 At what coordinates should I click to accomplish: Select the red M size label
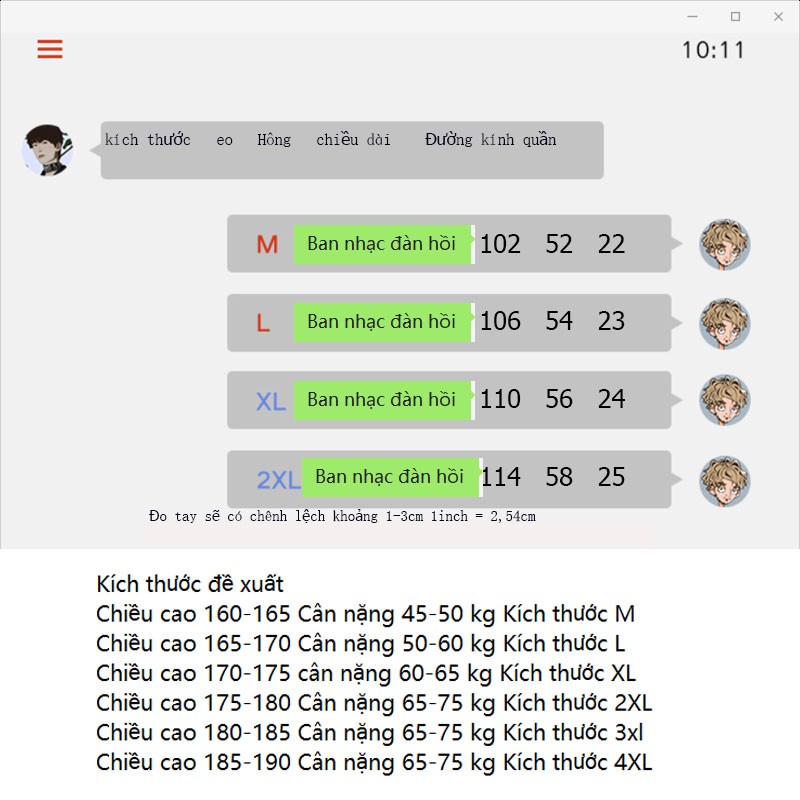267,244
